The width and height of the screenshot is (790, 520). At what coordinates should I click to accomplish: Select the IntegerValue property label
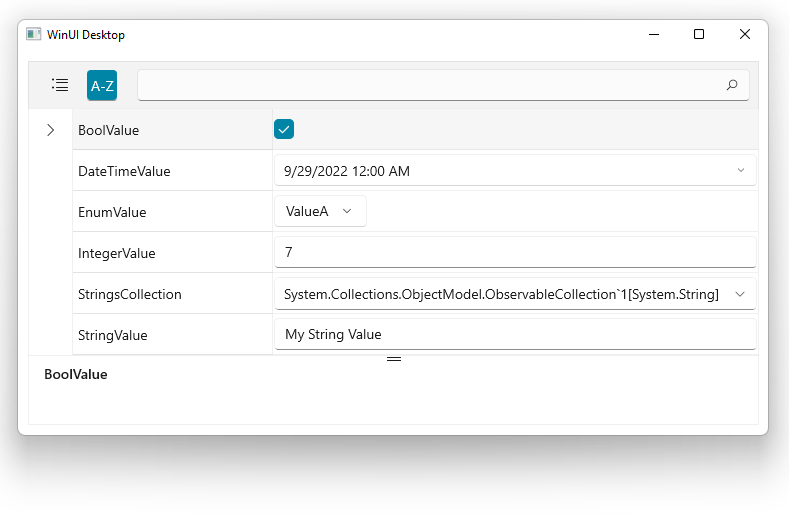click(117, 253)
